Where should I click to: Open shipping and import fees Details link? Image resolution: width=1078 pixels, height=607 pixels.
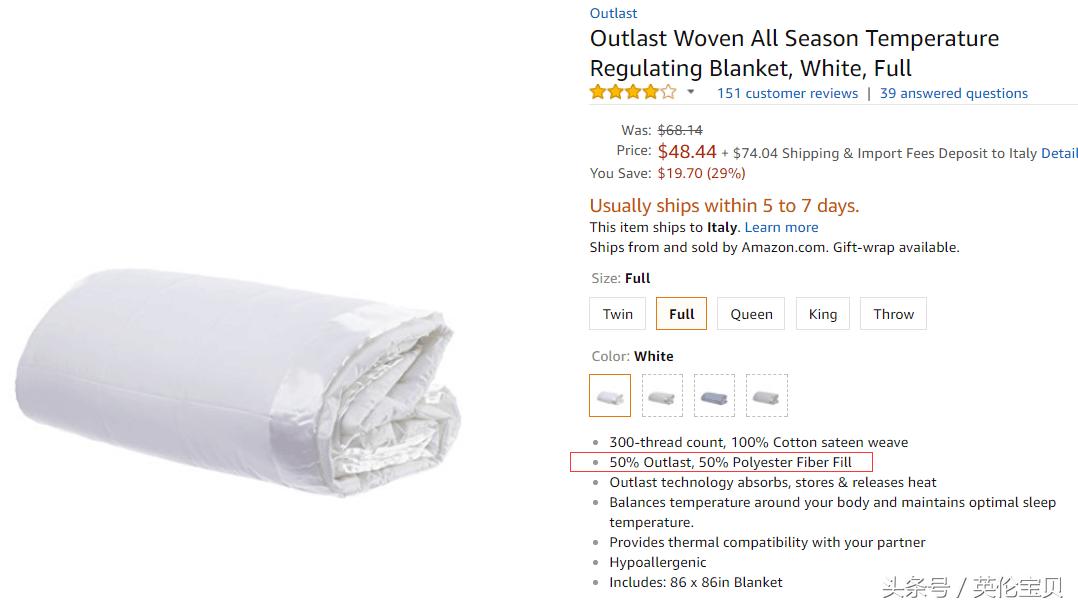(x=1058, y=153)
